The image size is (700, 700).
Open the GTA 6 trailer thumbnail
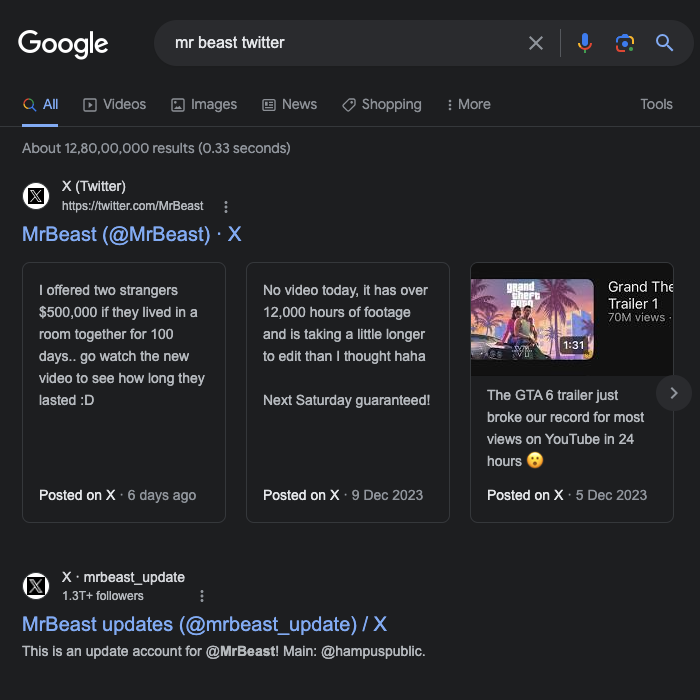[532, 319]
